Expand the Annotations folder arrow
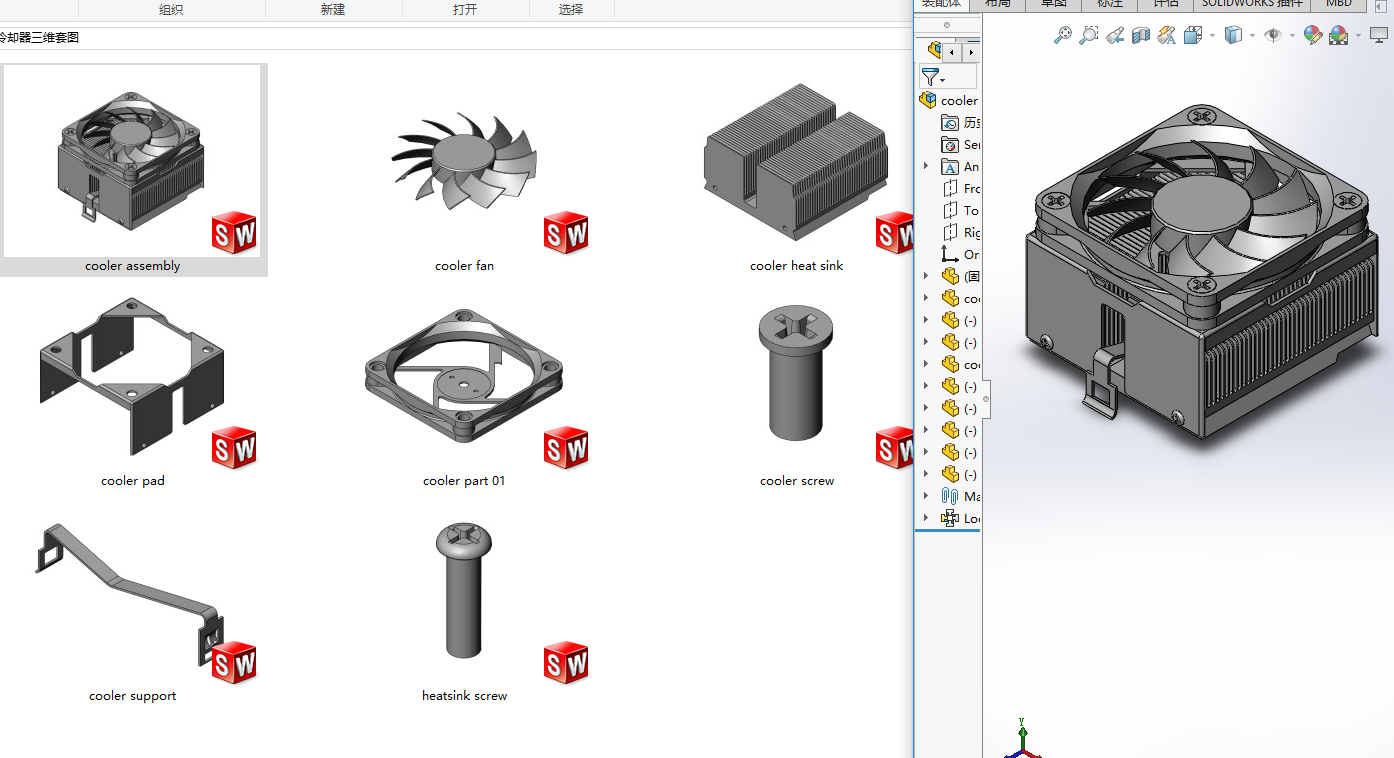The width and height of the screenshot is (1394, 758). point(926,167)
